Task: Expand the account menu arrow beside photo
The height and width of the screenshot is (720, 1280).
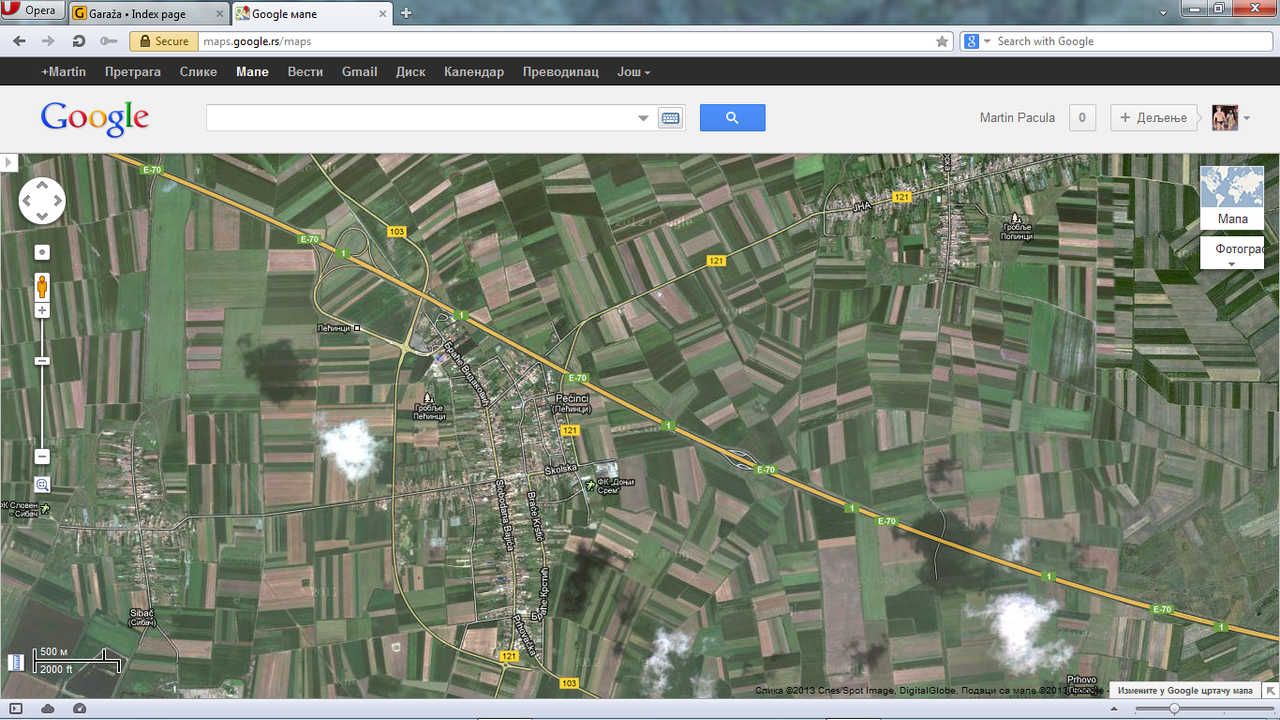Action: (x=1246, y=118)
